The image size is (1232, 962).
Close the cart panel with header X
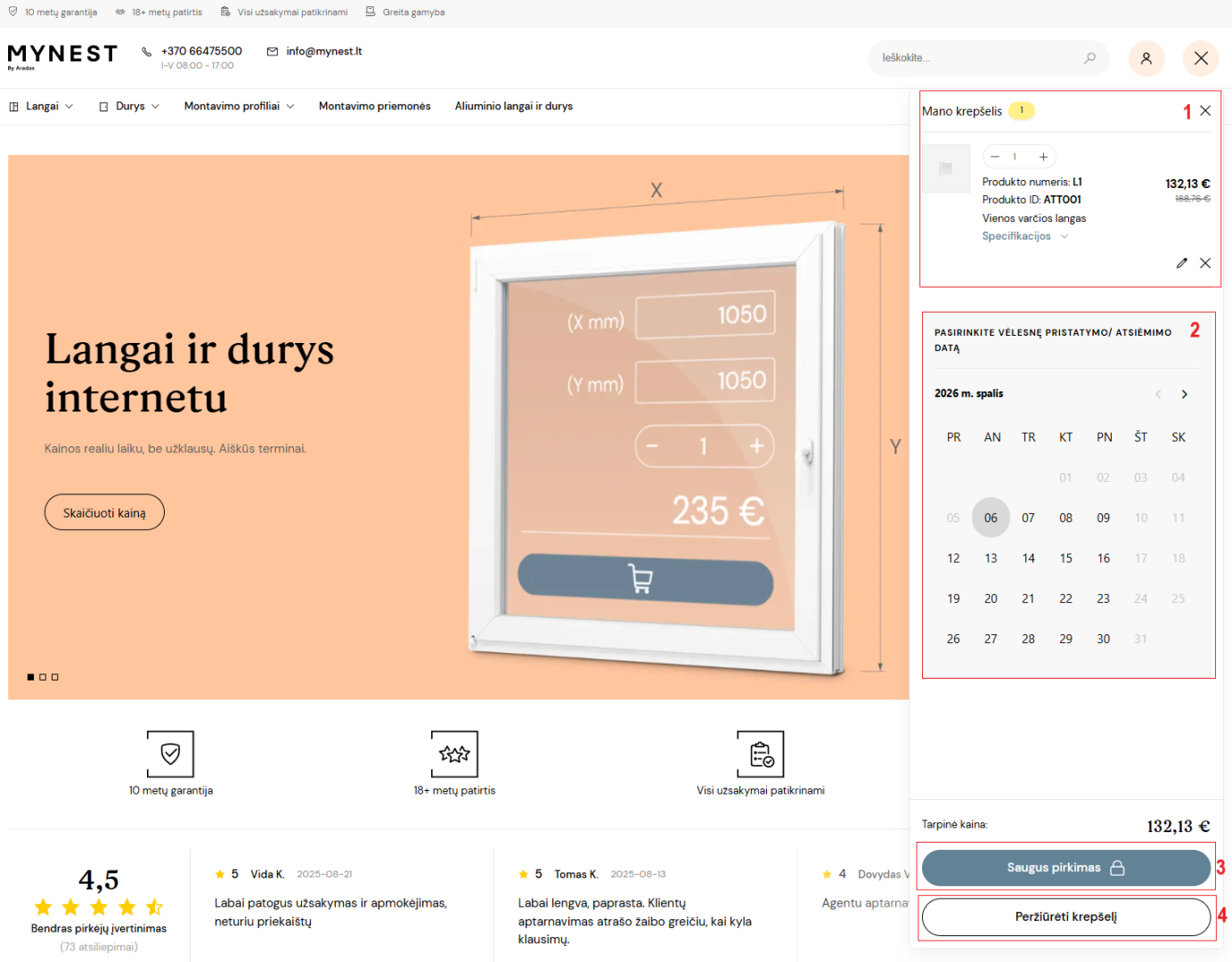(1205, 110)
